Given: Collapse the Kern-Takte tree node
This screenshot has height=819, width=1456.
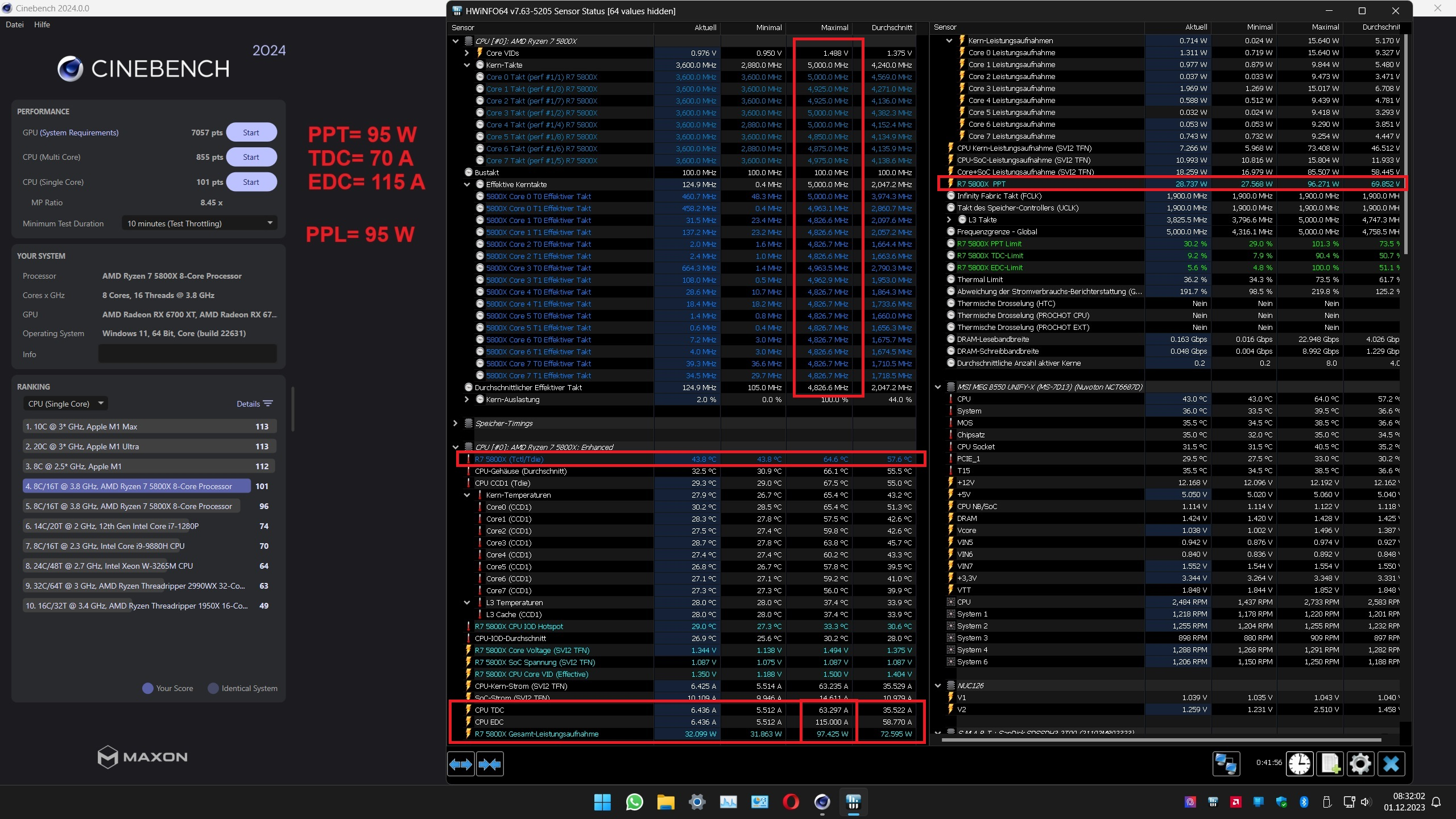Looking at the screenshot, I should click(x=467, y=65).
